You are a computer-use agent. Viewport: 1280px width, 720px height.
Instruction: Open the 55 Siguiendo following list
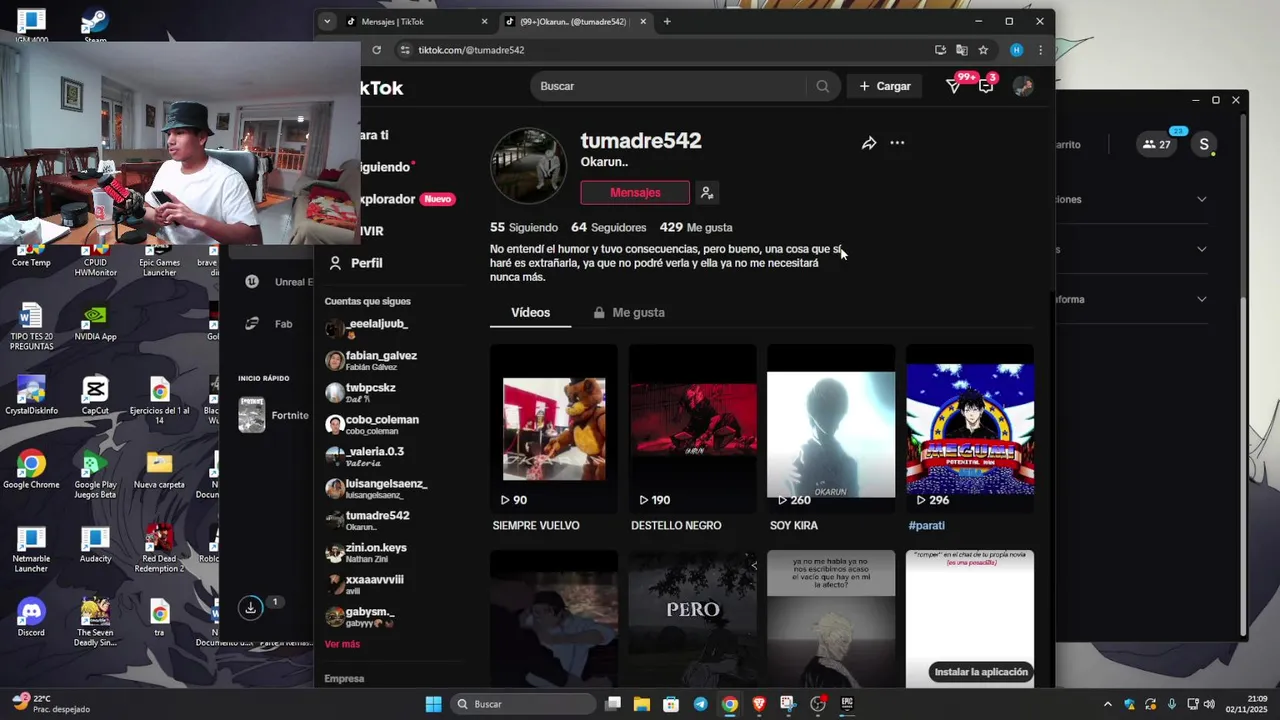(524, 228)
